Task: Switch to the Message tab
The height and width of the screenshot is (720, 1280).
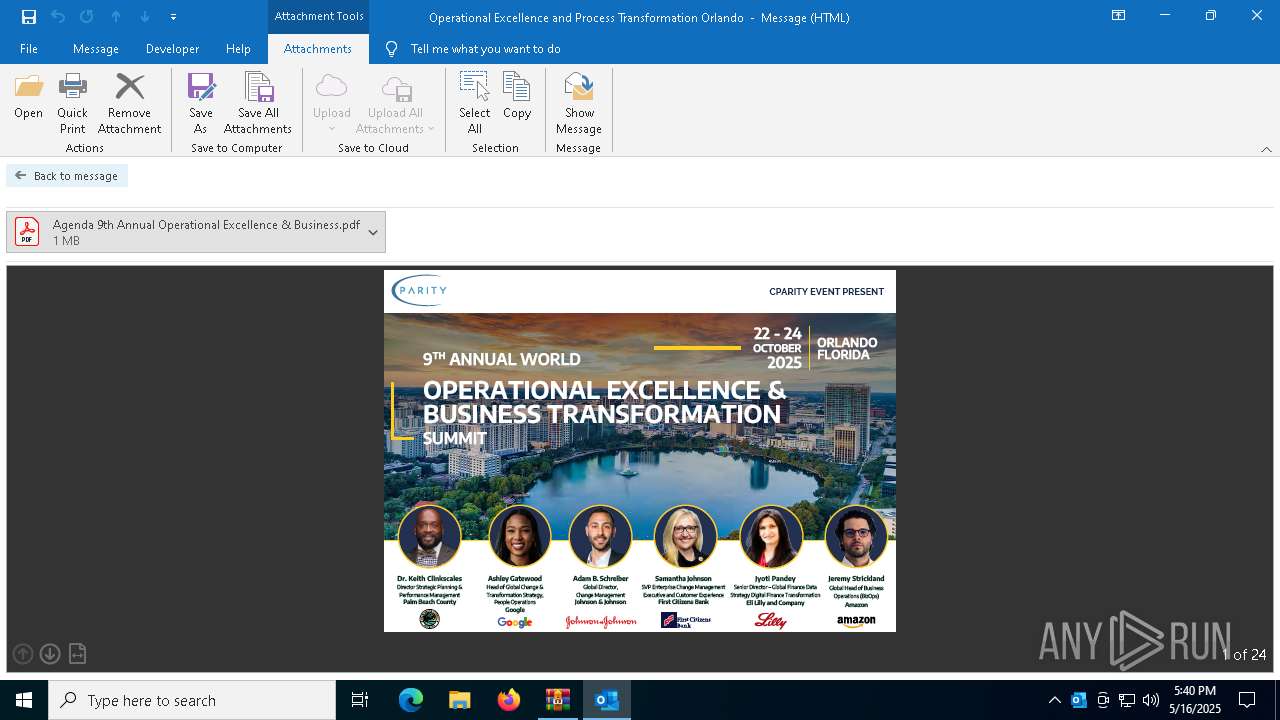Action: pos(96,49)
